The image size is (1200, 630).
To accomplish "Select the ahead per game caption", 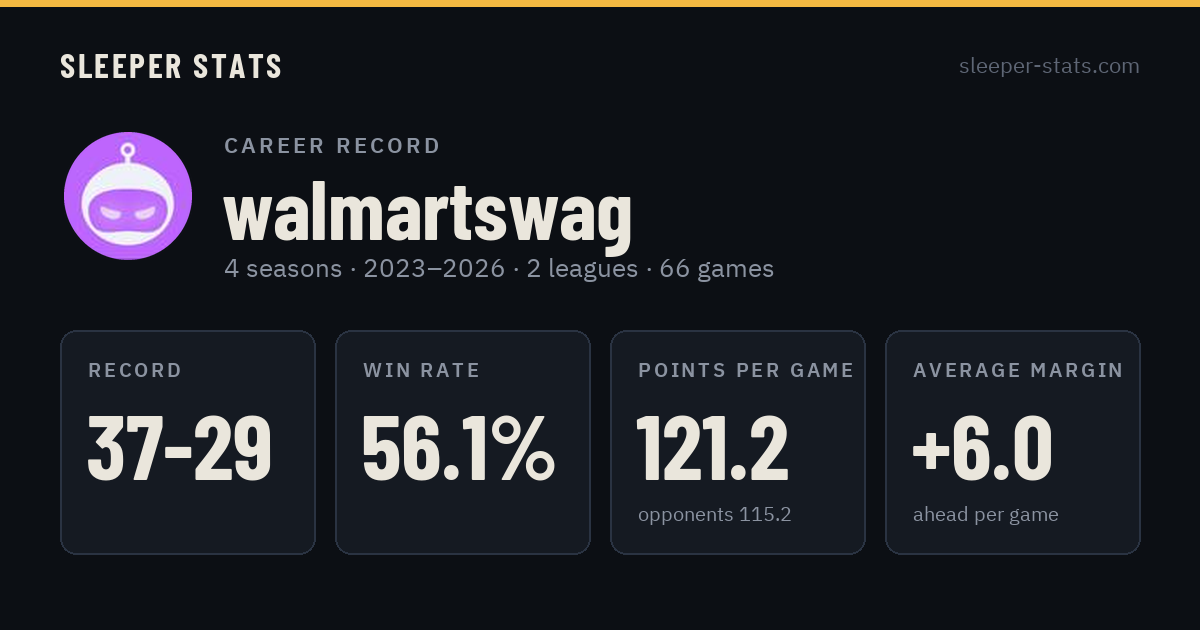I will 986,515.
